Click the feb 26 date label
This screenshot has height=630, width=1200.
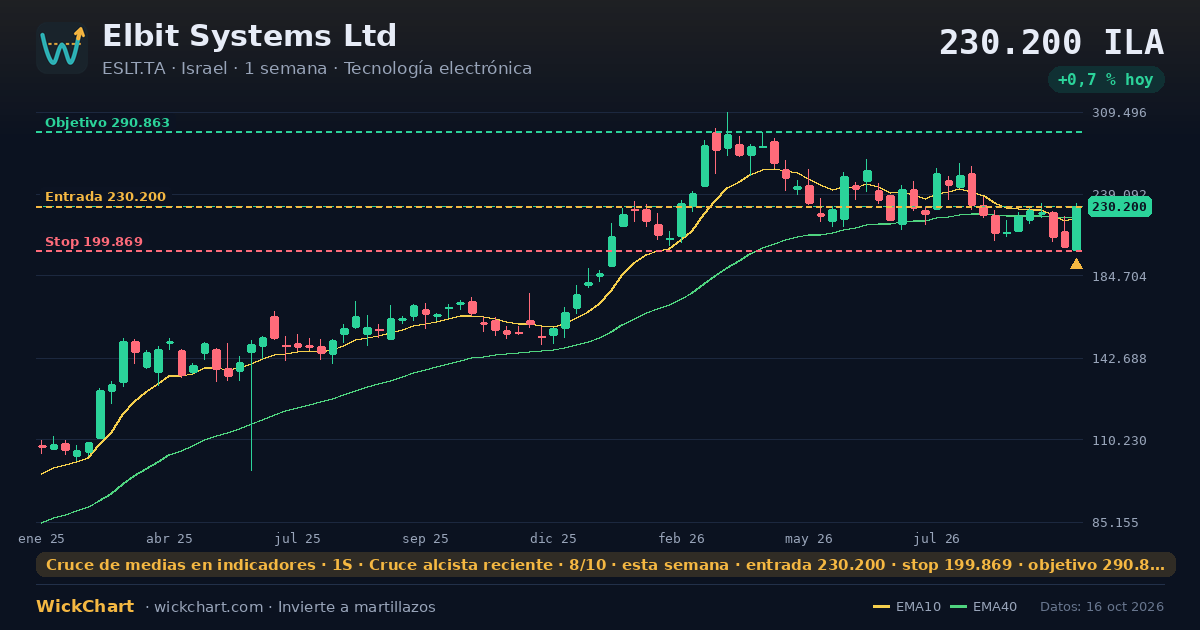click(682, 538)
